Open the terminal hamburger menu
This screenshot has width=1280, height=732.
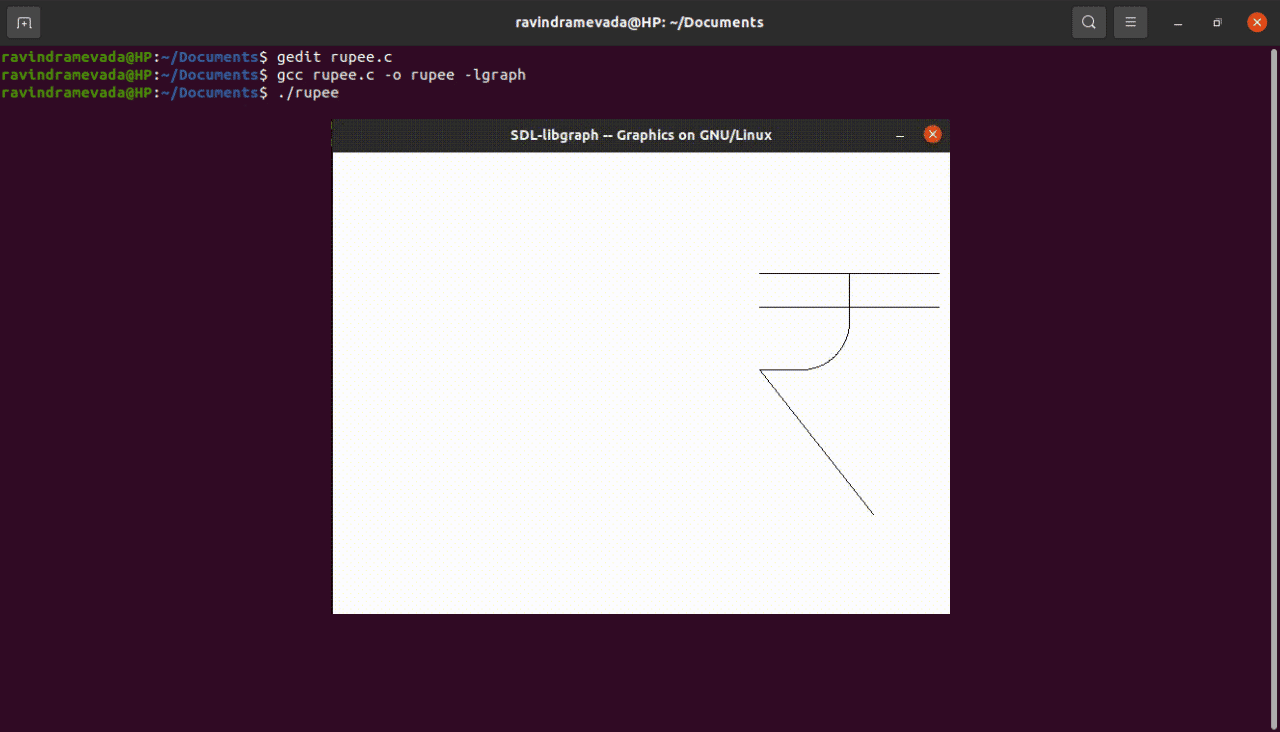(x=1131, y=22)
